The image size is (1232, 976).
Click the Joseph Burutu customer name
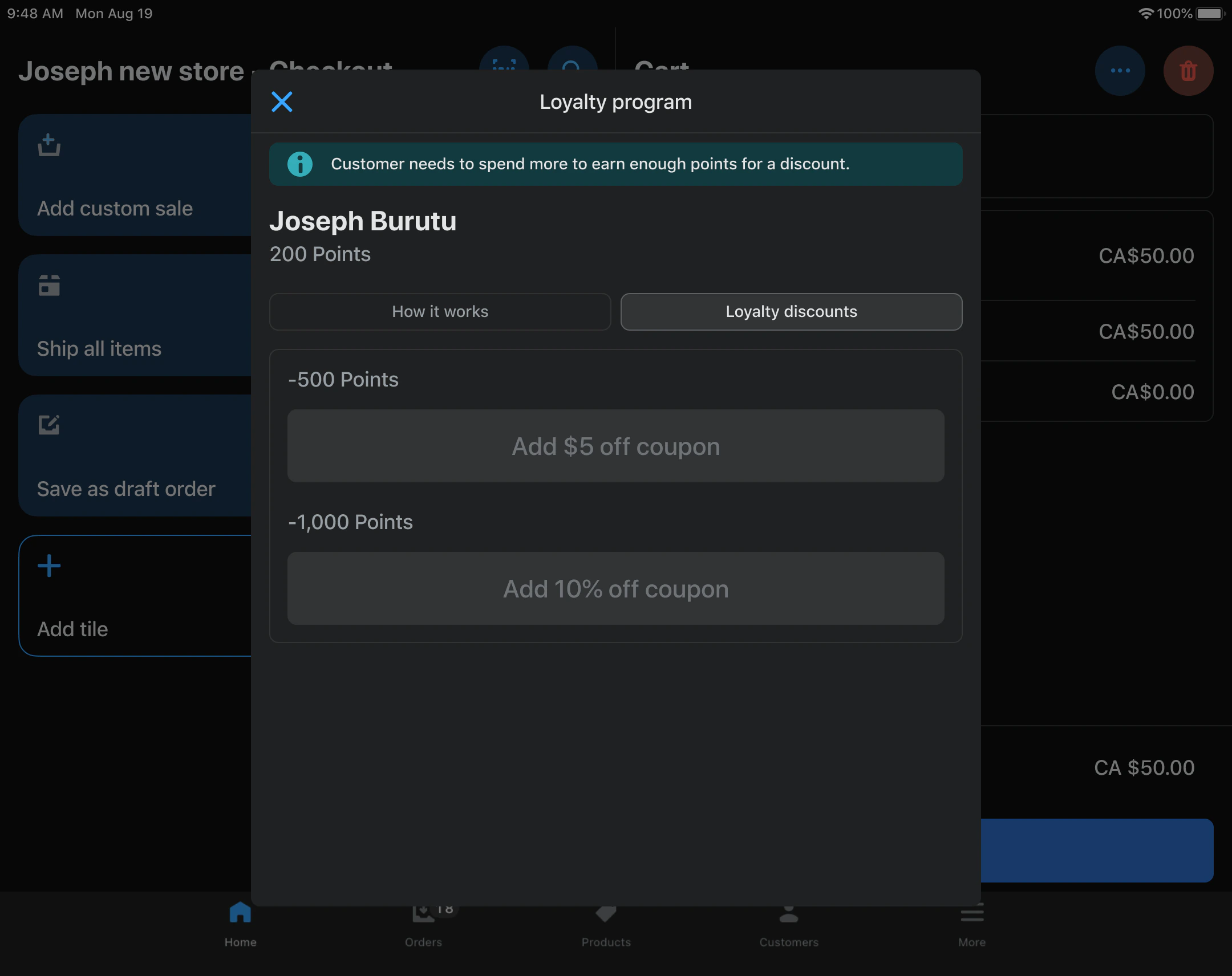[x=363, y=222]
